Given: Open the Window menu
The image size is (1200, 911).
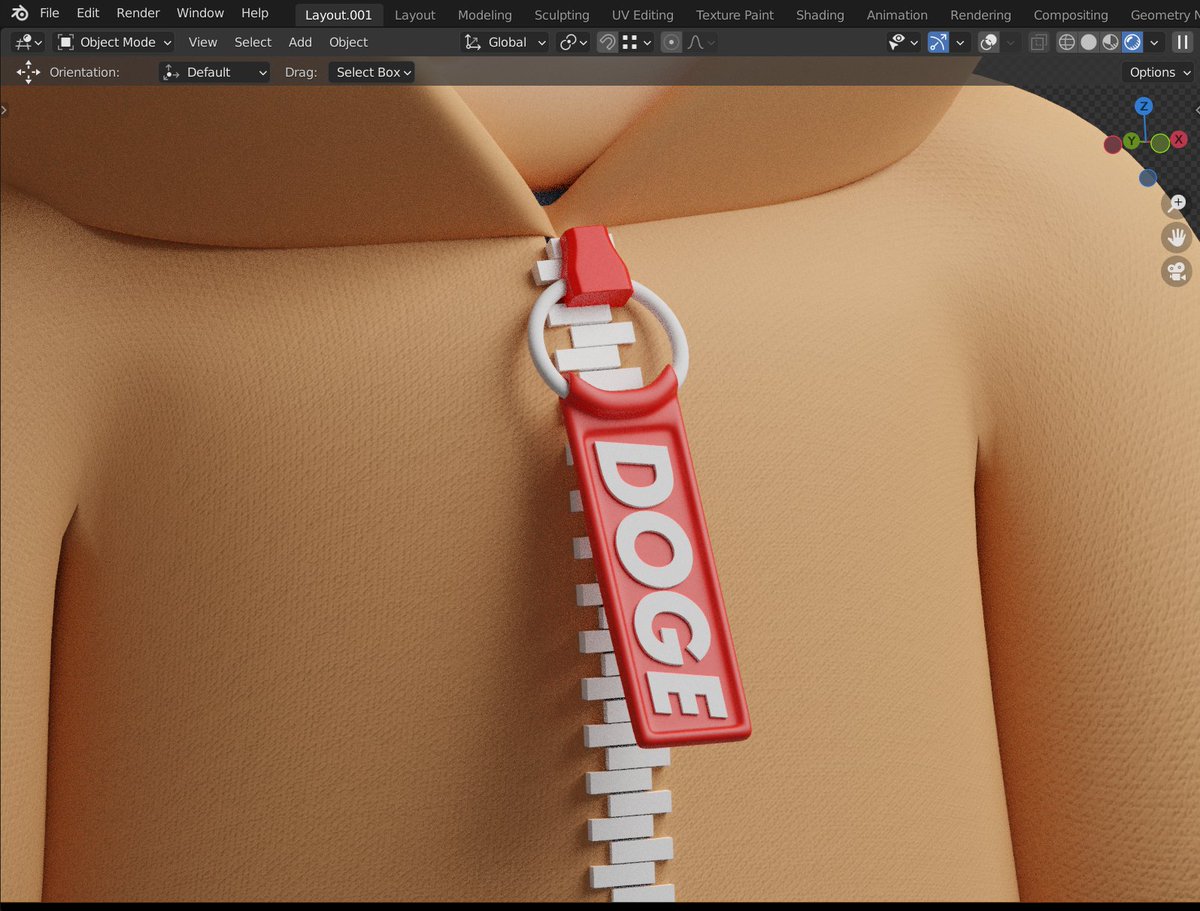Looking at the screenshot, I should (x=200, y=13).
